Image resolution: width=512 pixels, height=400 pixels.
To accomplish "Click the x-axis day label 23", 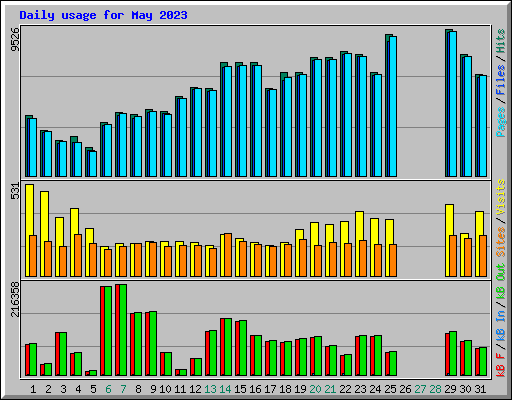I will pyautogui.click(x=360, y=389).
